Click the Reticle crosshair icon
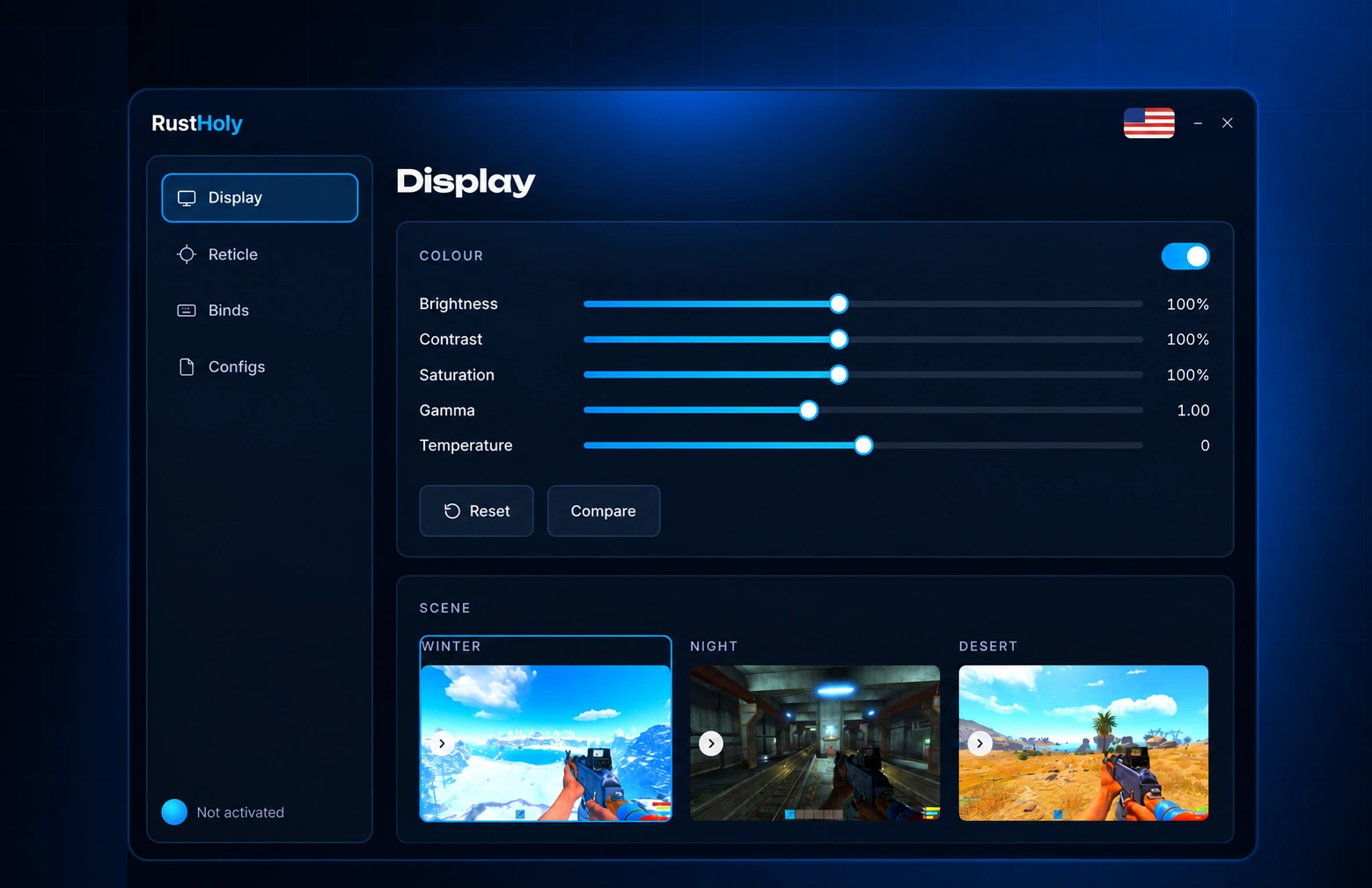 click(187, 254)
